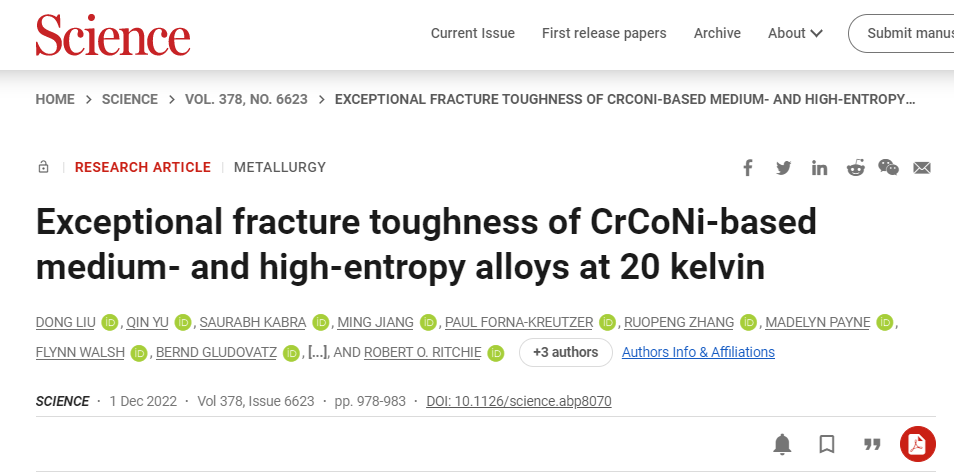Toggle the bookmark for this article

(x=827, y=444)
